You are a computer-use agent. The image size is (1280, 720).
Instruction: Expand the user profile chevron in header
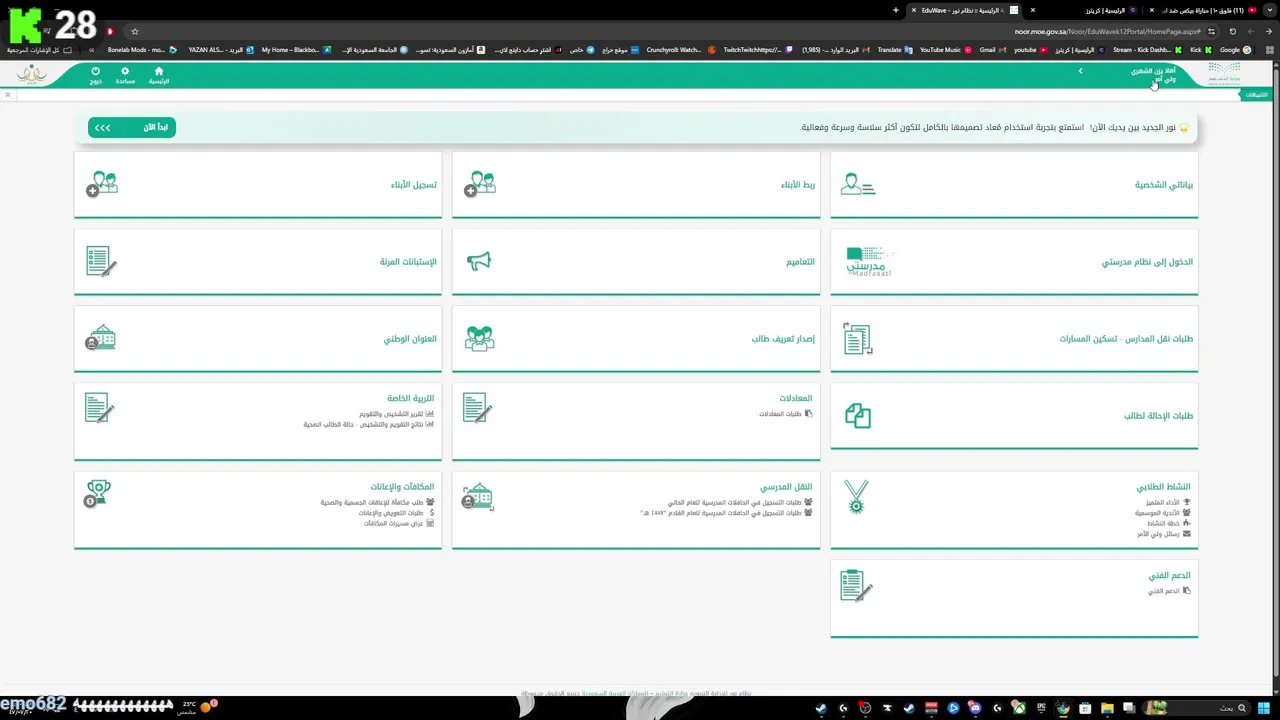click(x=1080, y=71)
